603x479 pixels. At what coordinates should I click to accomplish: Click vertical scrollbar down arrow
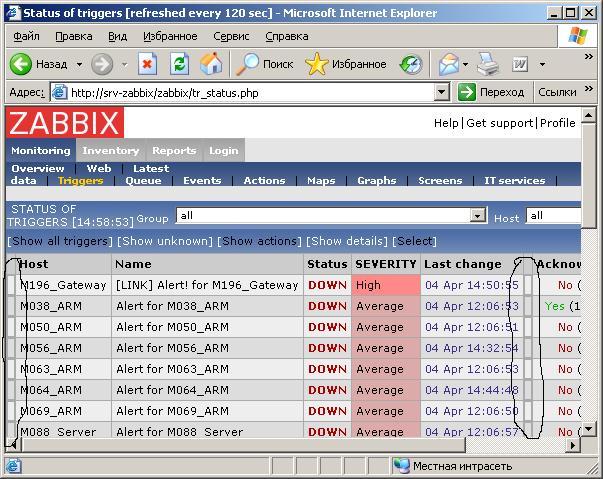point(589,429)
